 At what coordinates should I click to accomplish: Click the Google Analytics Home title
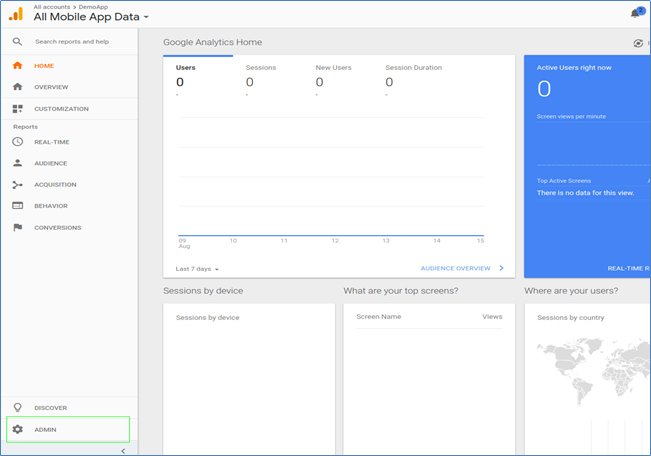[213, 42]
